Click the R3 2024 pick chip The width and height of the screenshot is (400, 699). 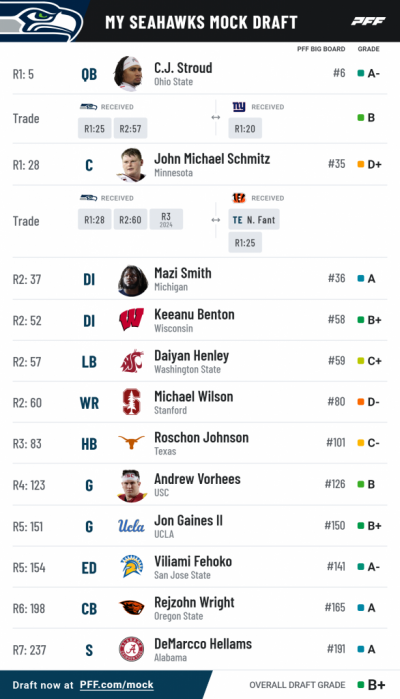pos(166,219)
